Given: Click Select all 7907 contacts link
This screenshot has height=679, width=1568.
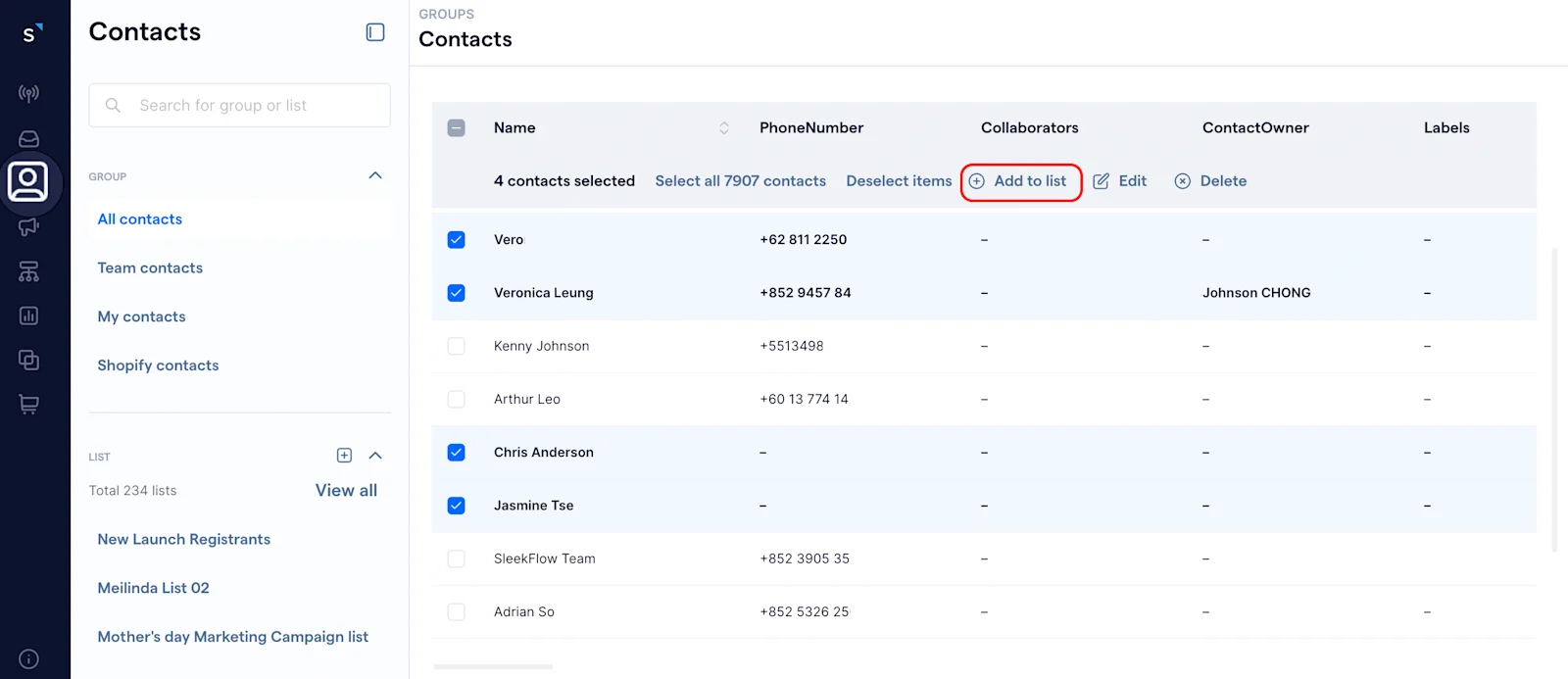Looking at the screenshot, I should point(740,181).
